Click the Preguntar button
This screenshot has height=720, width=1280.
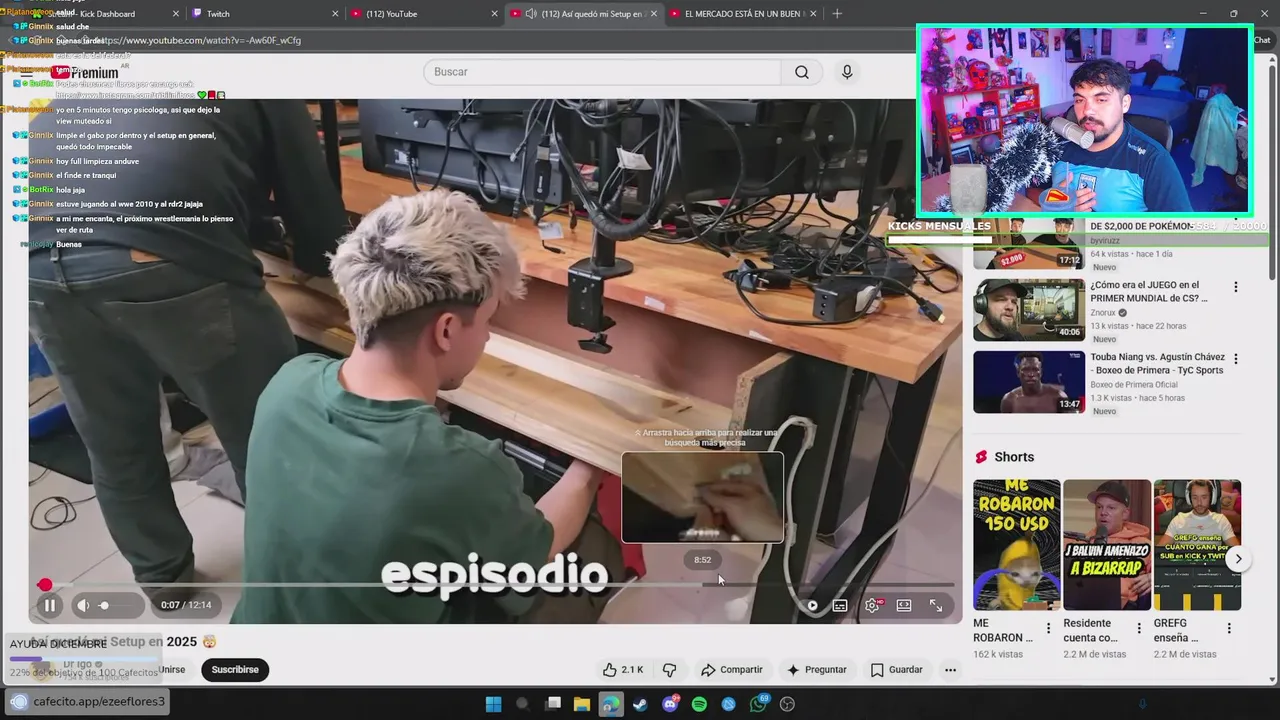click(816, 669)
